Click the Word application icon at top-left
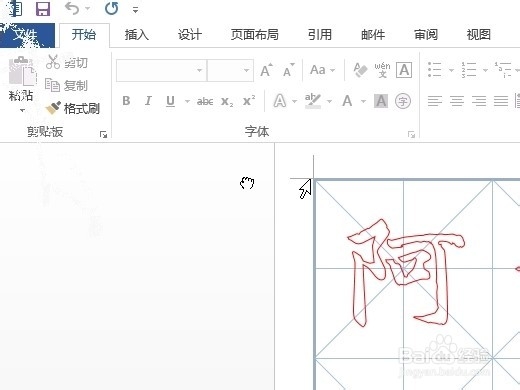The width and height of the screenshot is (520, 390). (15, 9)
